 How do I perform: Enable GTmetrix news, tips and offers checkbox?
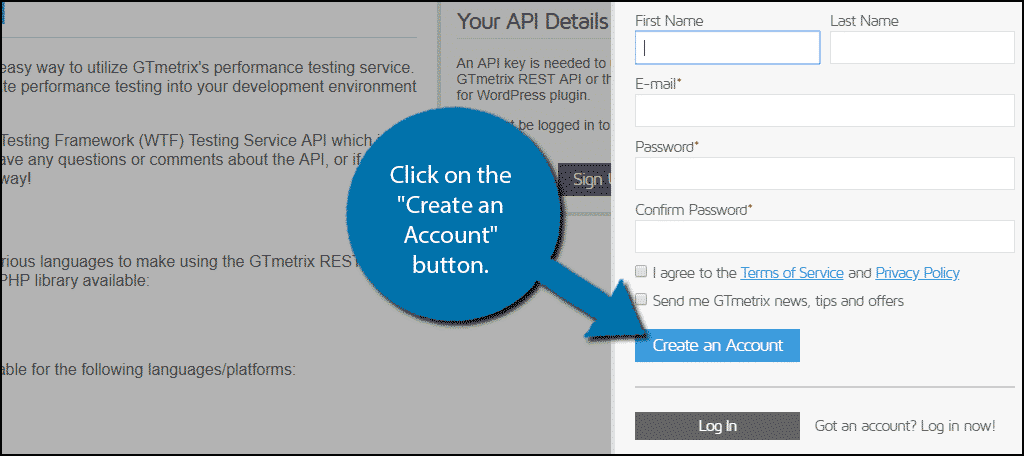click(x=641, y=300)
